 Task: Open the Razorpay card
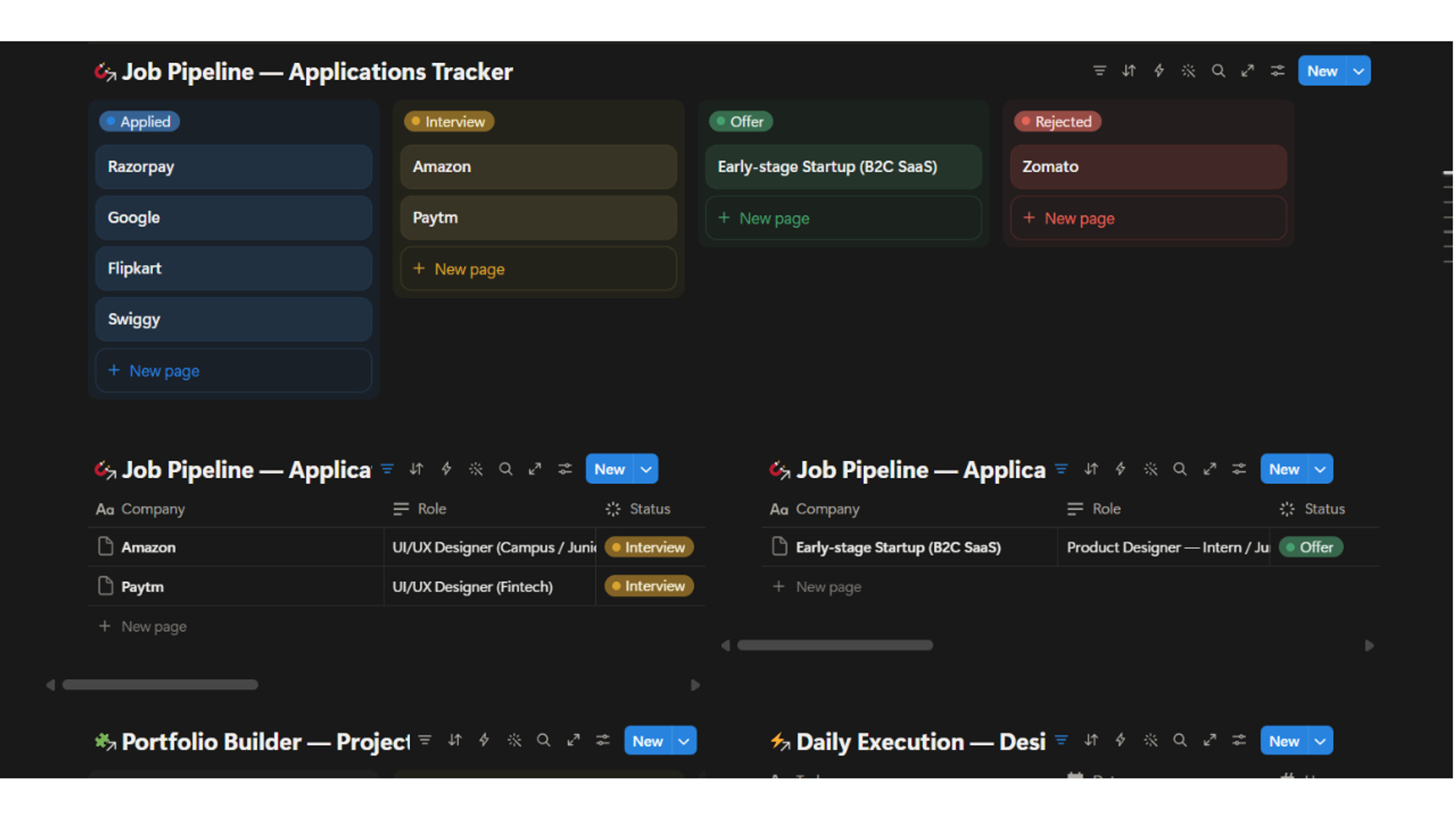click(x=234, y=167)
